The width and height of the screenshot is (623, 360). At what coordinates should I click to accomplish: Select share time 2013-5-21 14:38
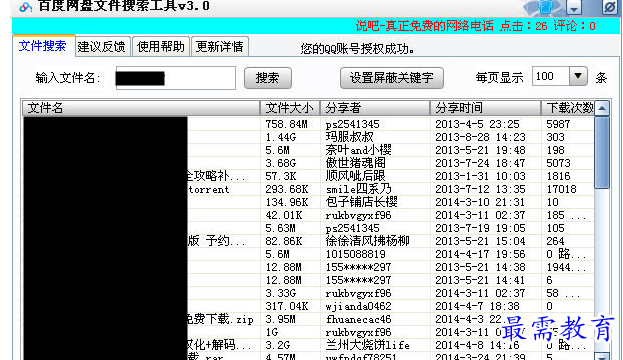tap(480, 268)
